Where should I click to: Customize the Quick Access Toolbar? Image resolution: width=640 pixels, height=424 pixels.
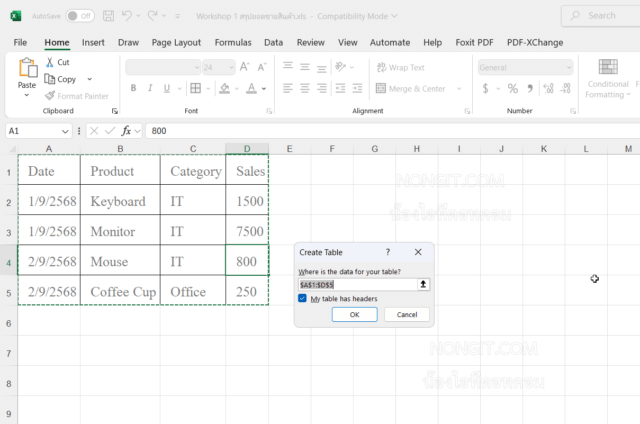pos(177,16)
